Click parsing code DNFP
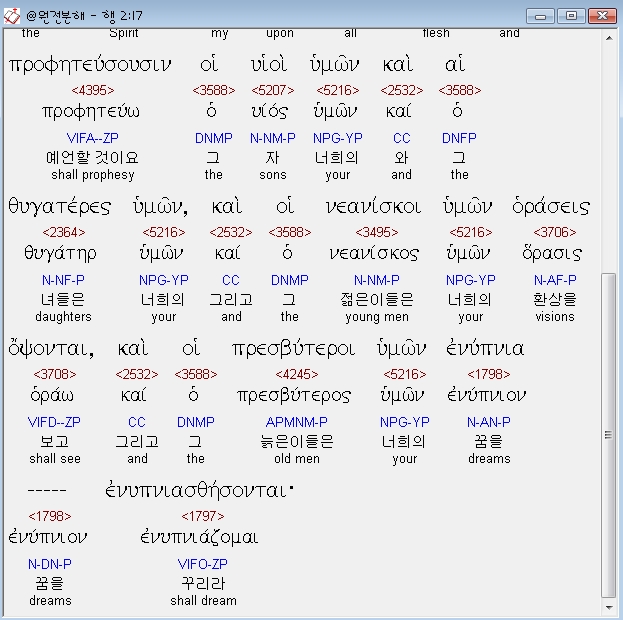Viewport: 623px width, 620px height. (x=459, y=138)
